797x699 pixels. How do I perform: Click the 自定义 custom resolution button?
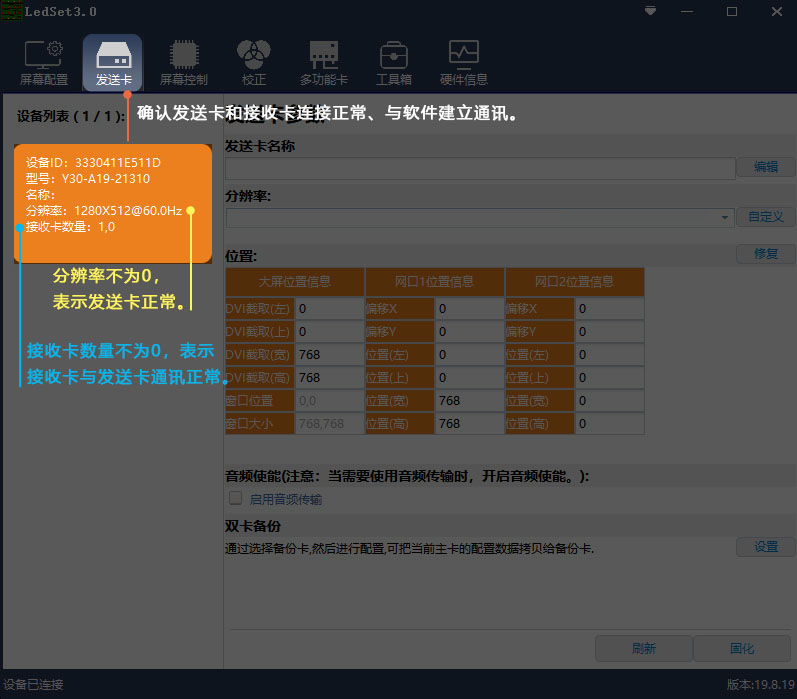pyautogui.click(x=765, y=217)
